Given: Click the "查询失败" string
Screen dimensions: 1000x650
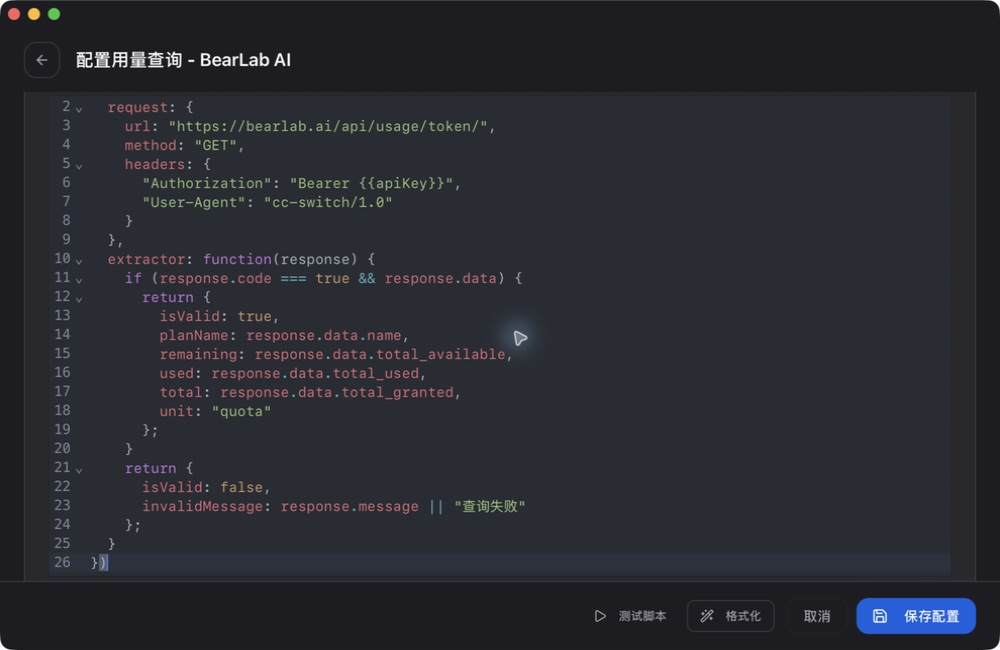Looking at the screenshot, I should [x=490, y=506].
